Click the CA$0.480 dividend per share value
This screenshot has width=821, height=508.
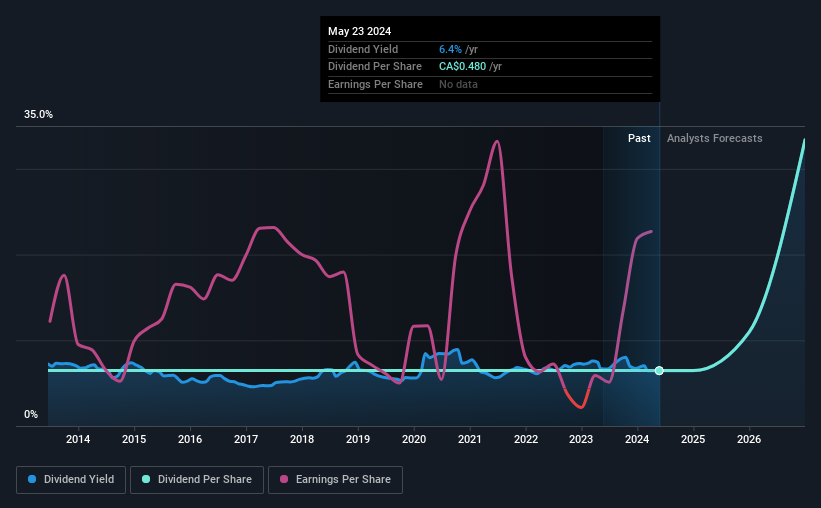[462, 67]
